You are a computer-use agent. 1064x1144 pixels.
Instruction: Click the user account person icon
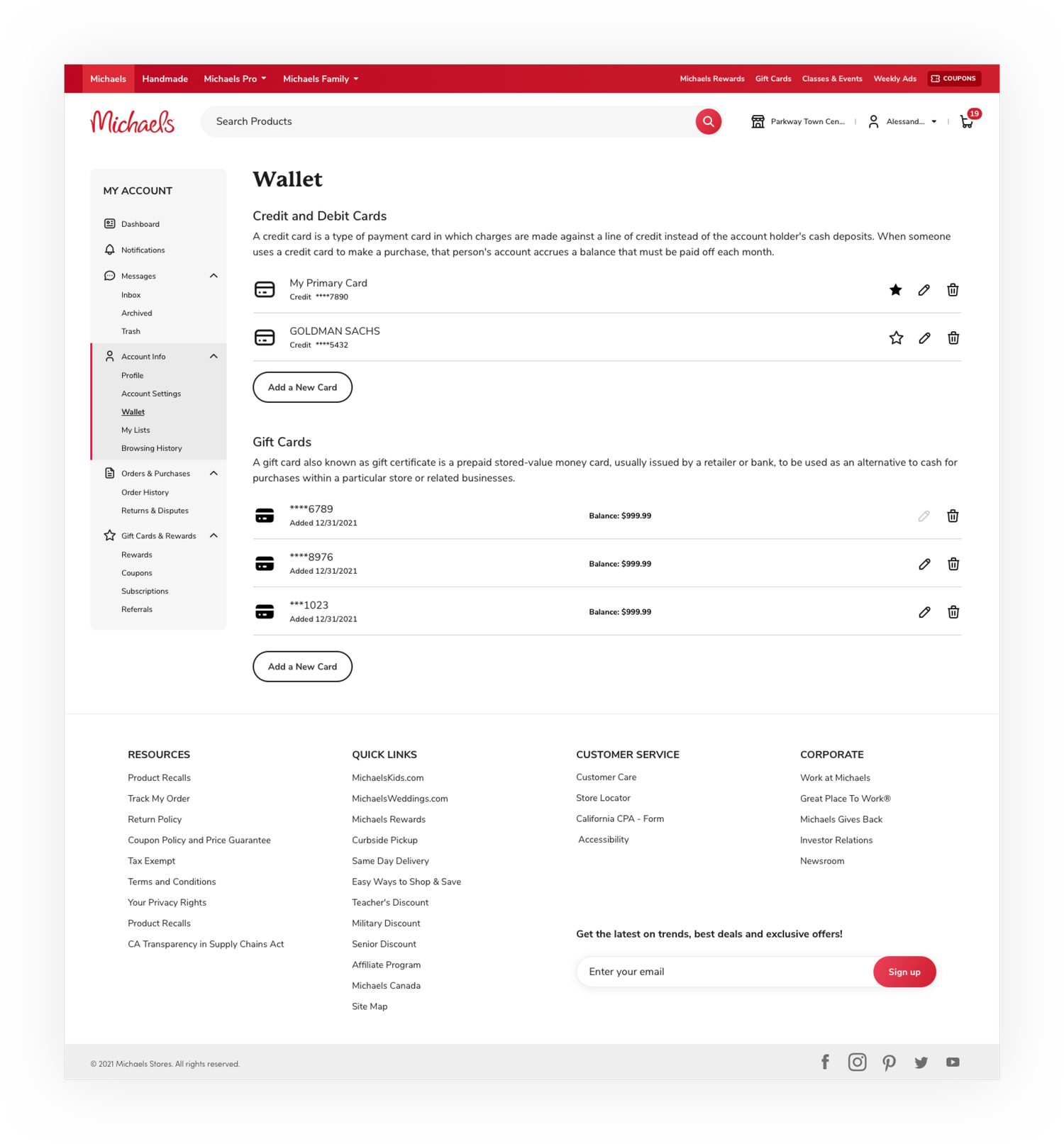coord(873,121)
